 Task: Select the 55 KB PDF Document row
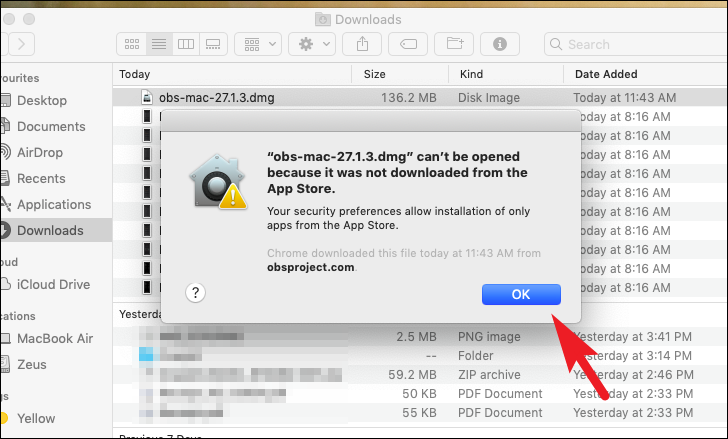click(x=420, y=413)
